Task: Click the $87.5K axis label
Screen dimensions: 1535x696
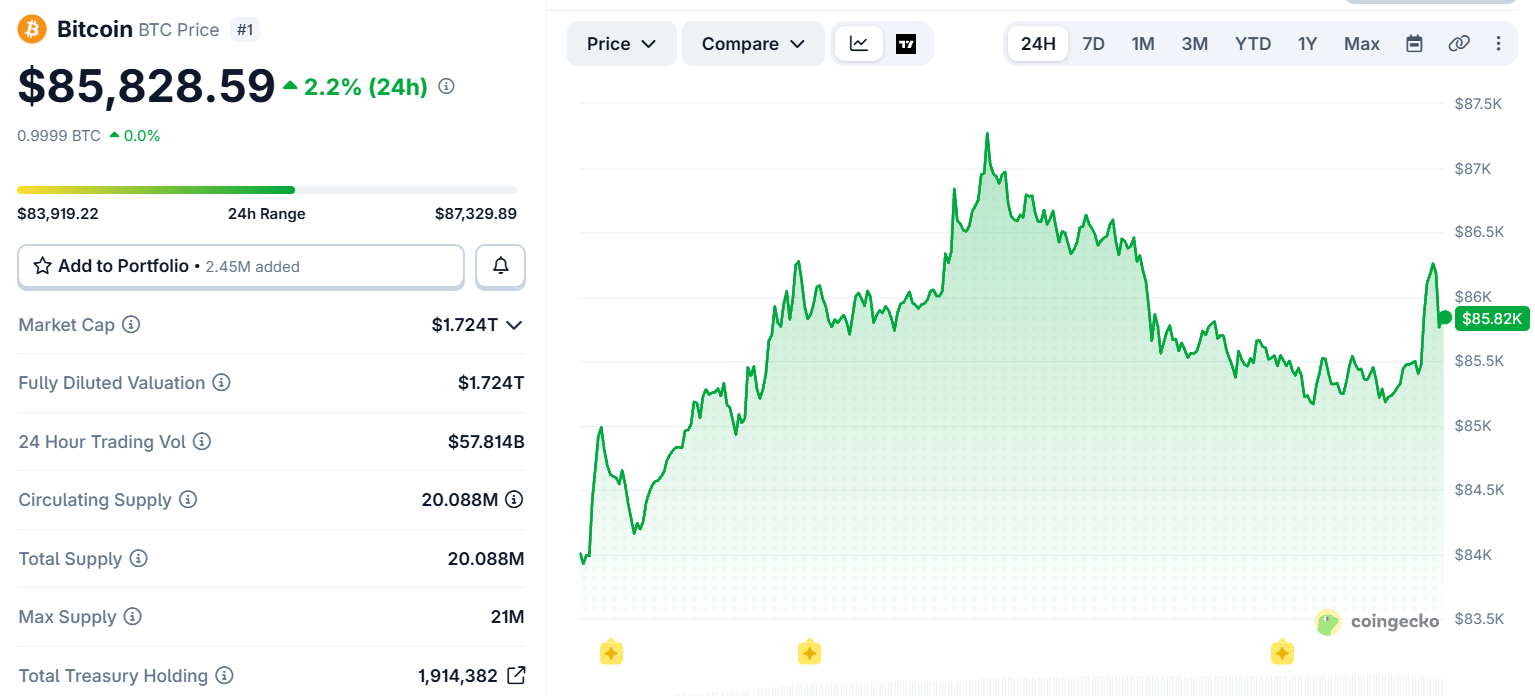Action: coord(1478,104)
